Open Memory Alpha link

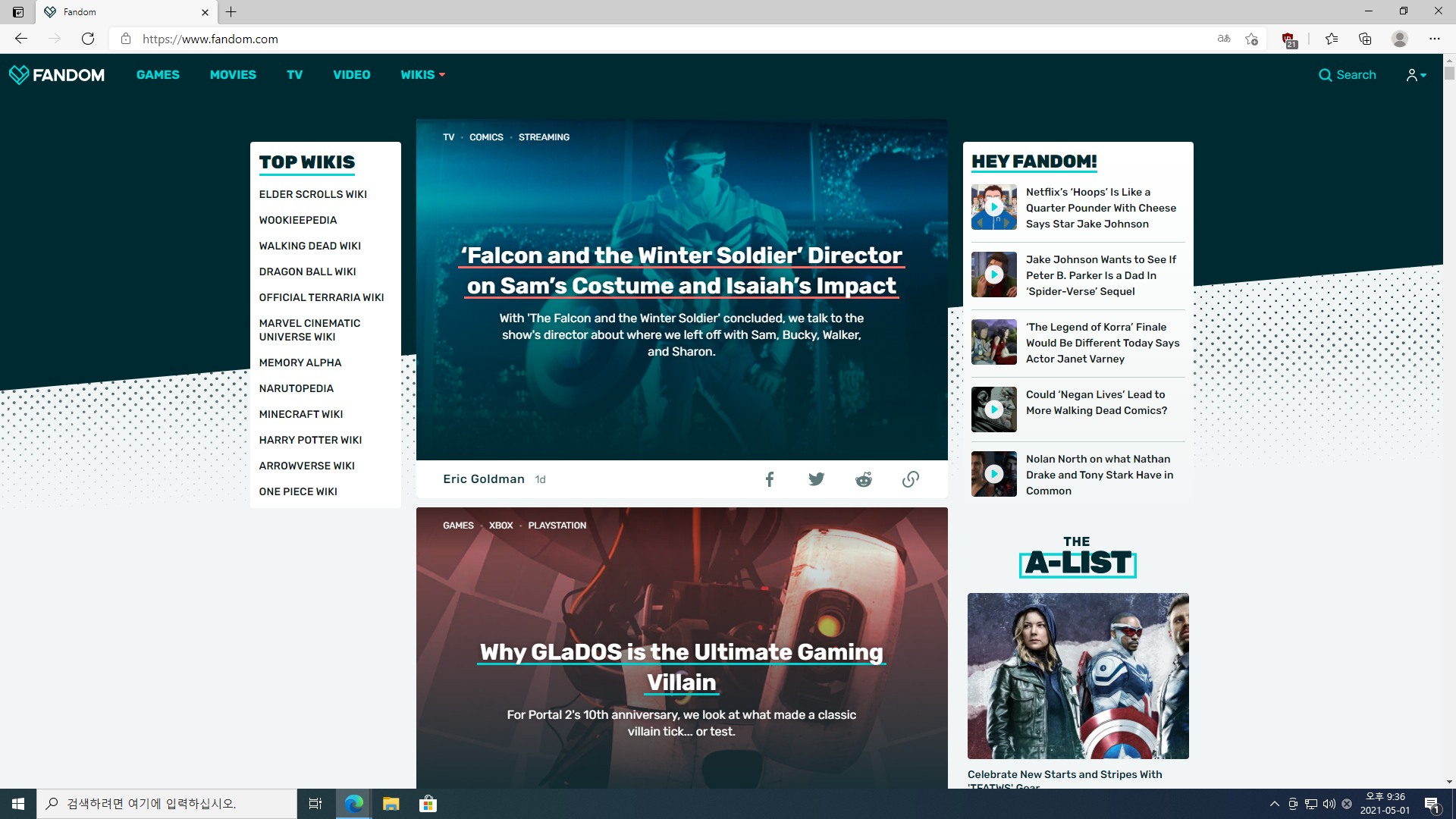(x=300, y=362)
